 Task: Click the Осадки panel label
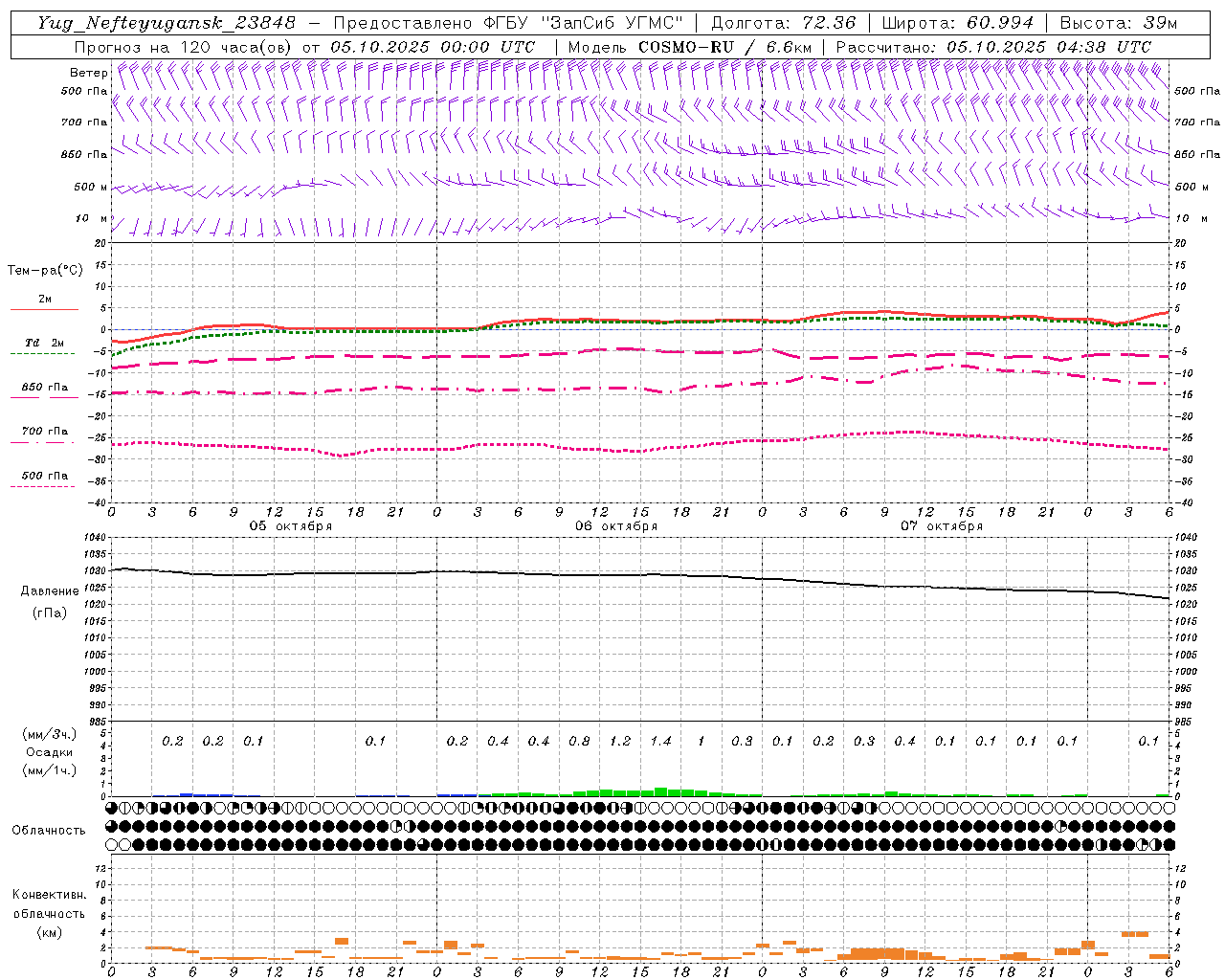(50, 752)
